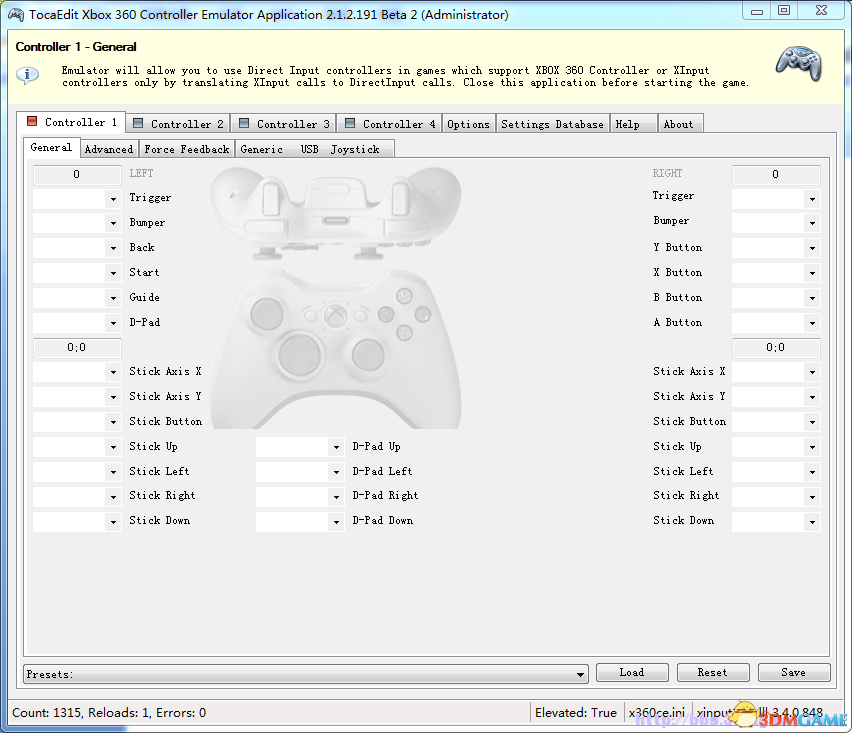Viewport: 852px width, 733px height.
Task: Click the right stick 0;0 value field
Action: coord(776,348)
